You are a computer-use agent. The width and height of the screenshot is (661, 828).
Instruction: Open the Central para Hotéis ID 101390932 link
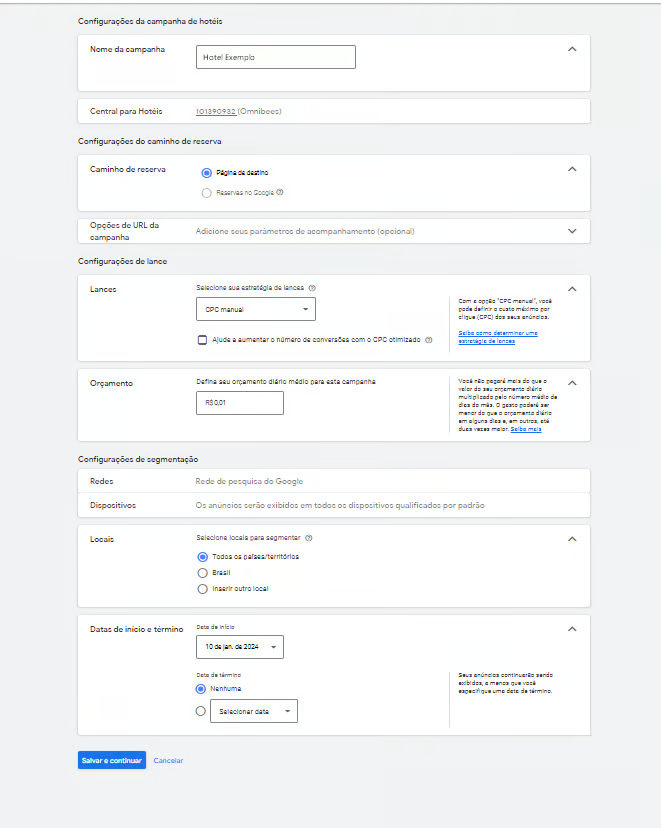215,111
